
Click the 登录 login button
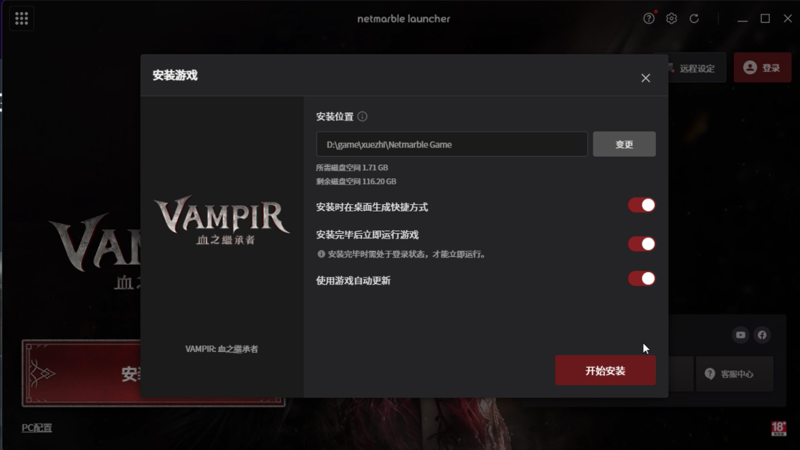[x=762, y=68]
